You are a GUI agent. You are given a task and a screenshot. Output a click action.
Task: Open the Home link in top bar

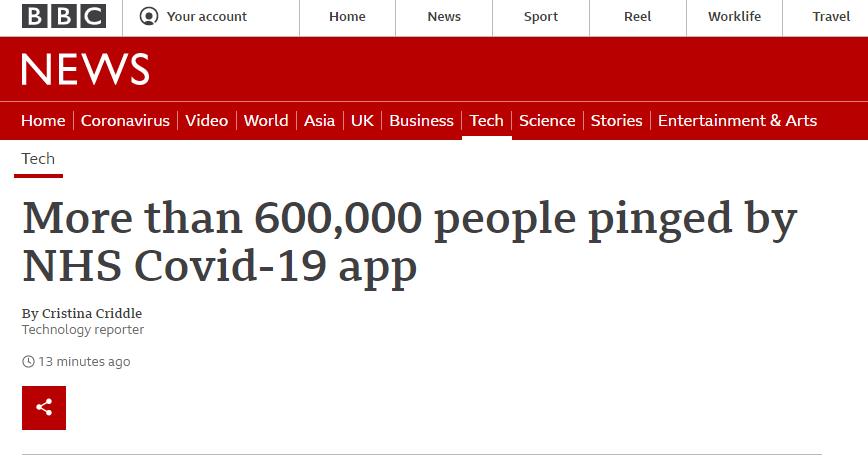(x=347, y=17)
